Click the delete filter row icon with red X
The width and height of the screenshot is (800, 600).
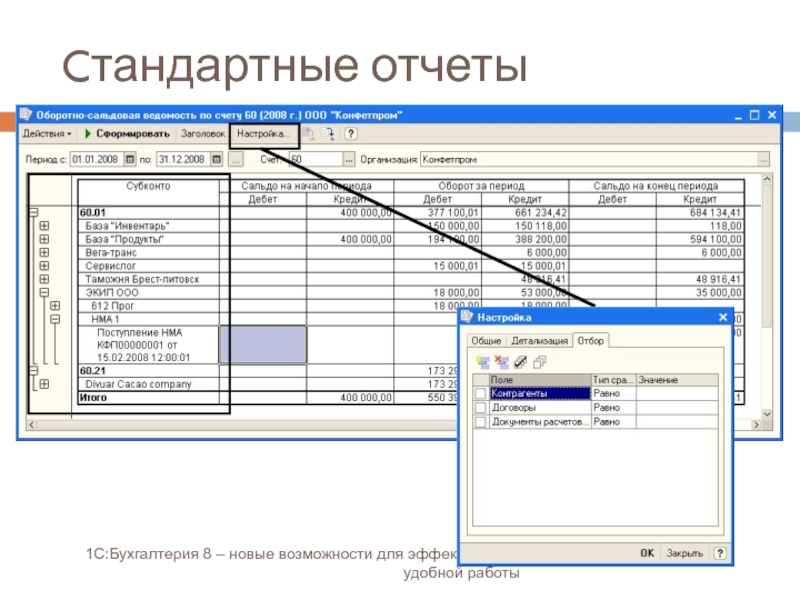[502, 362]
